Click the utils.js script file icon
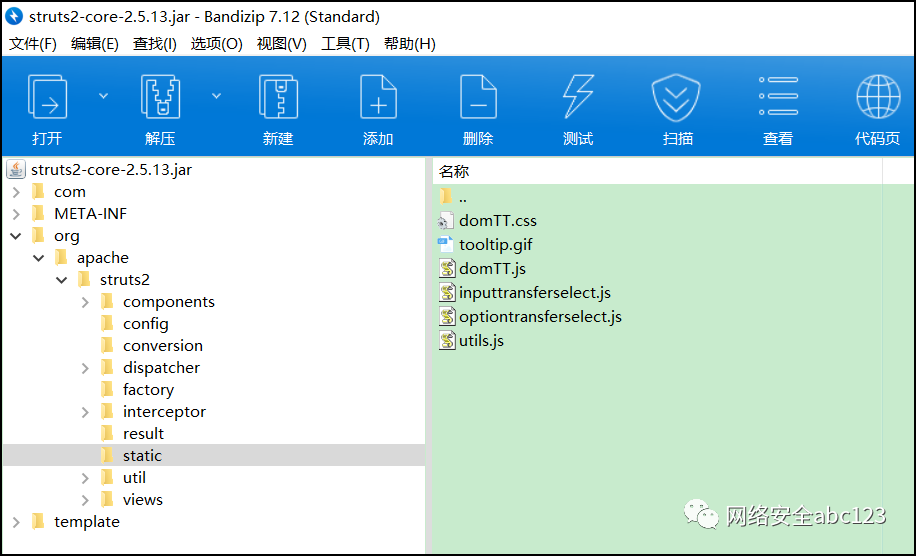 447,340
